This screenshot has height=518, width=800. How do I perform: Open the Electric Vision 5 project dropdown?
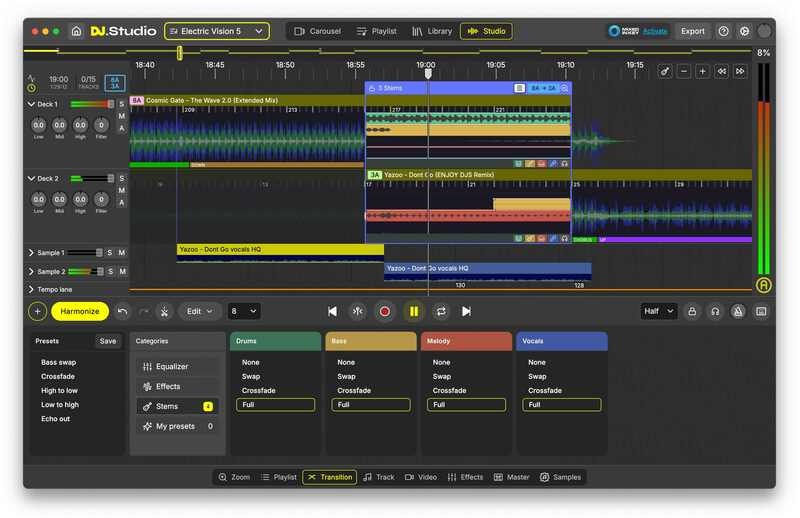coord(216,31)
